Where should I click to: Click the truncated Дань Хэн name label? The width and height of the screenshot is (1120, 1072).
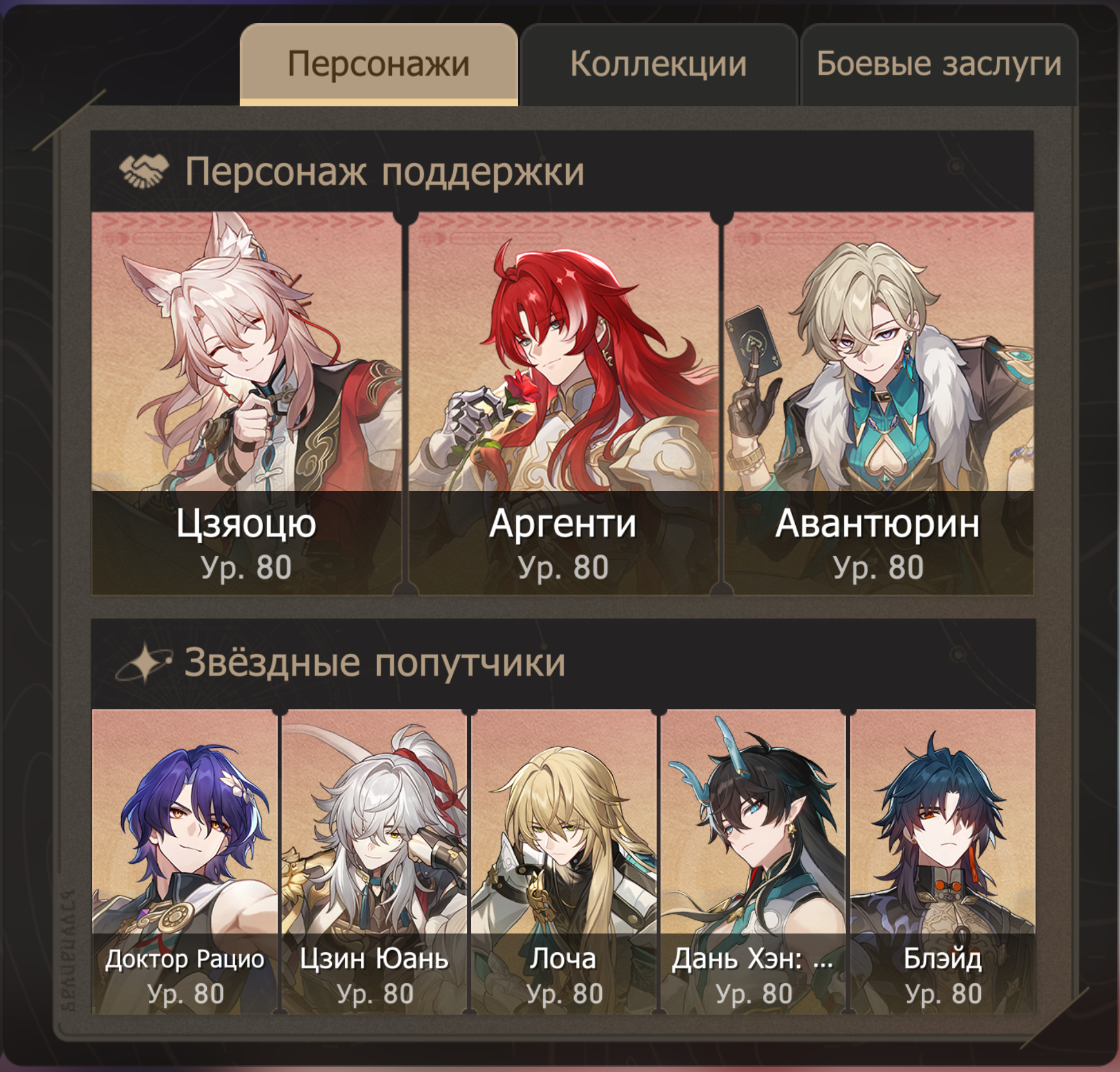coord(753,959)
